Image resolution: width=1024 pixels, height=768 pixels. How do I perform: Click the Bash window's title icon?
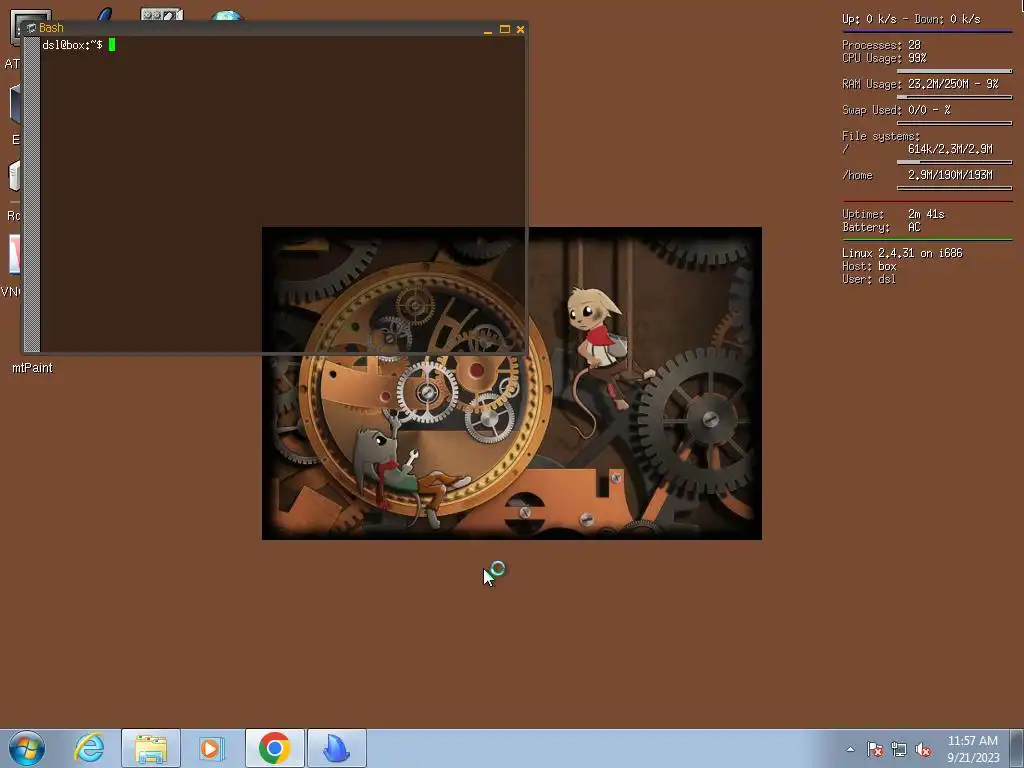[x=31, y=28]
